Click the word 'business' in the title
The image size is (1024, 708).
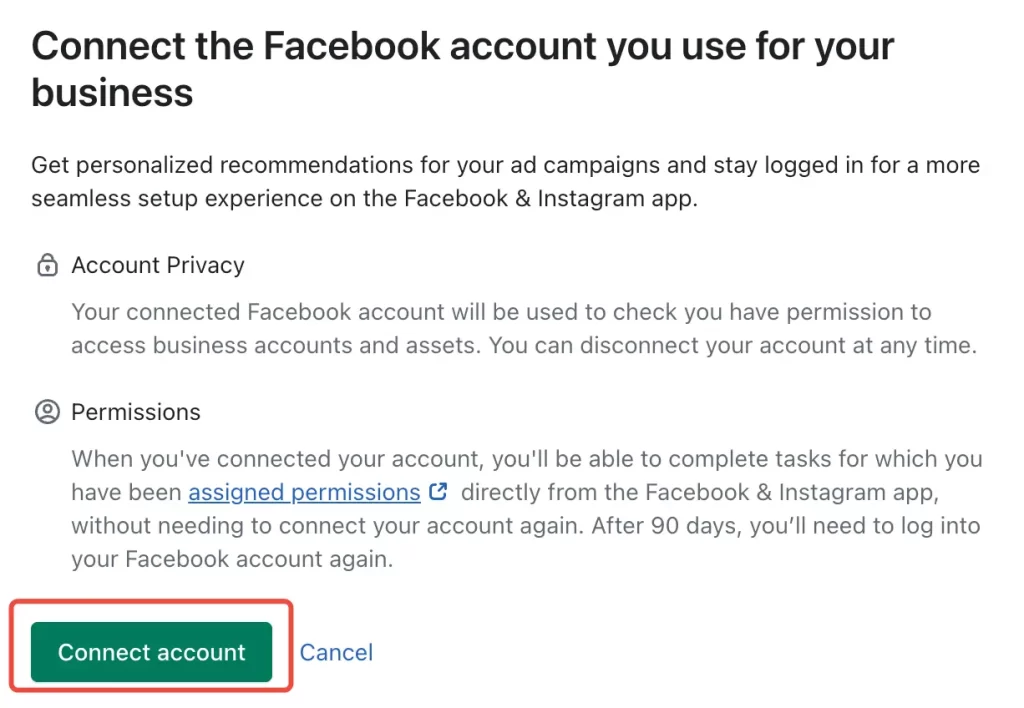click(x=112, y=93)
